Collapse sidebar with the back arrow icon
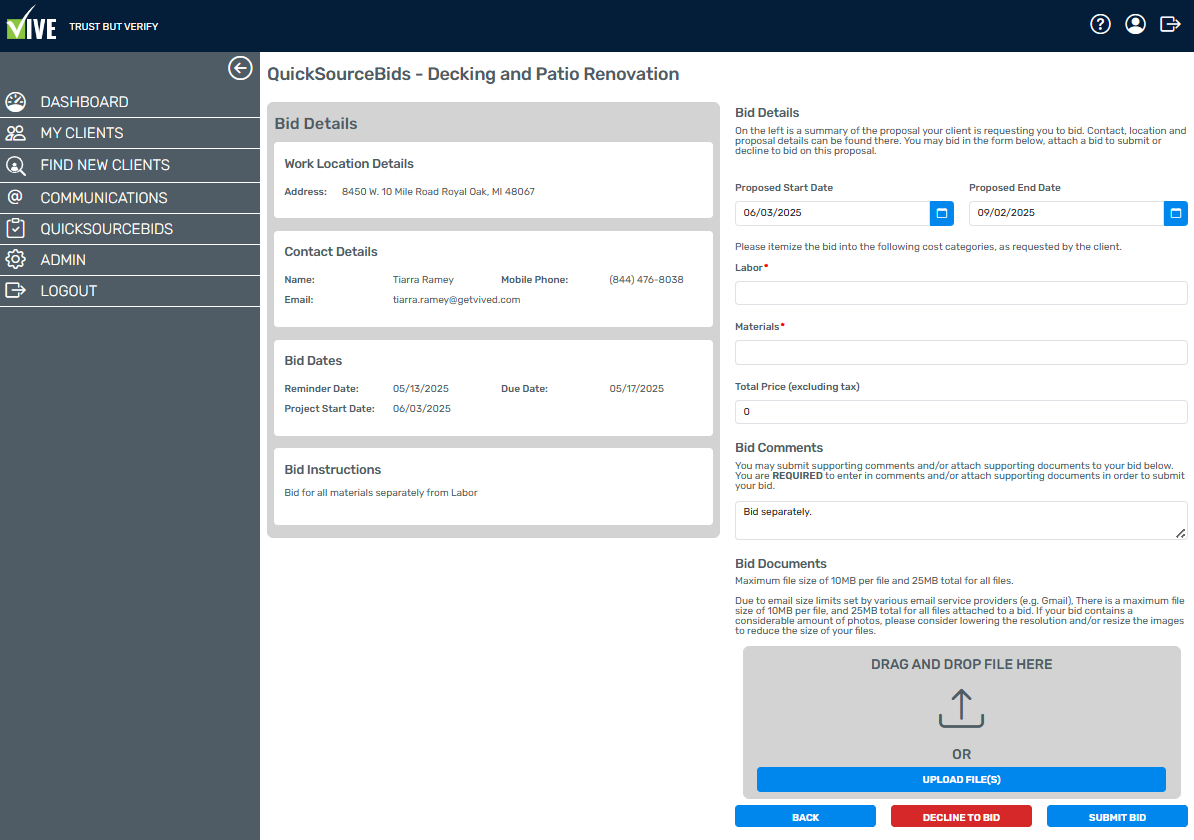Image resolution: width=1194 pixels, height=840 pixels. (x=240, y=69)
